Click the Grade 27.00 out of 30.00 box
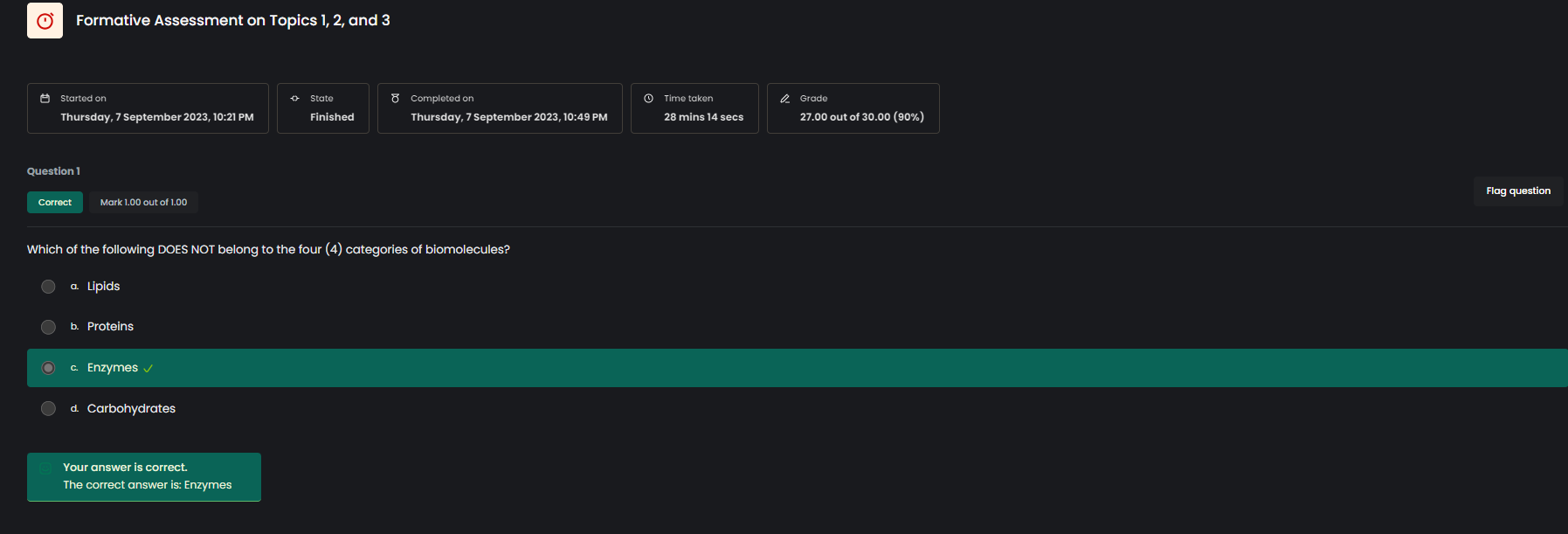Image resolution: width=1568 pixels, height=534 pixels. [853, 108]
